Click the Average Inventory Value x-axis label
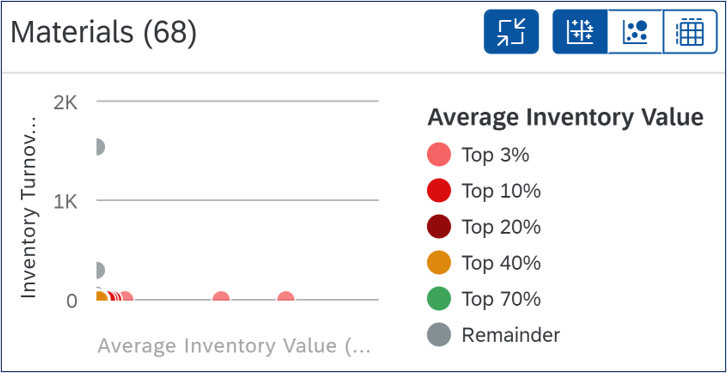727x373 pixels. (234, 346)
